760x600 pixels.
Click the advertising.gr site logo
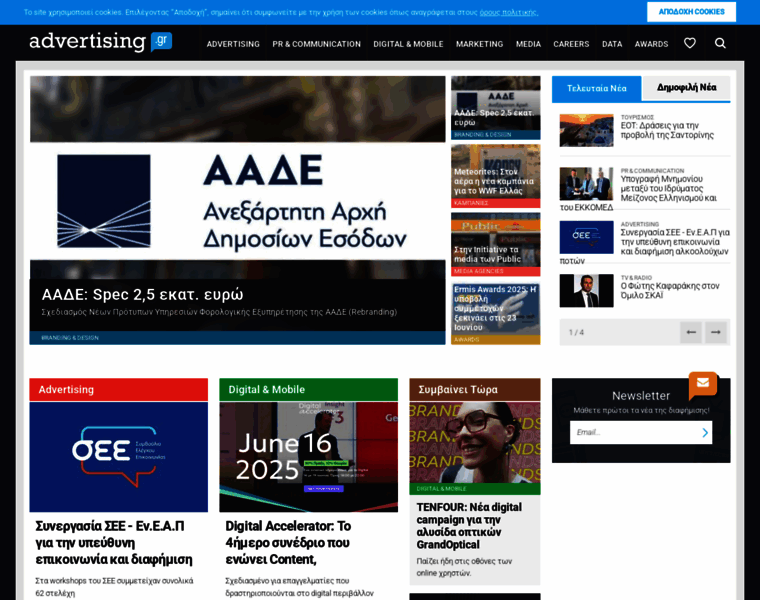100,42
